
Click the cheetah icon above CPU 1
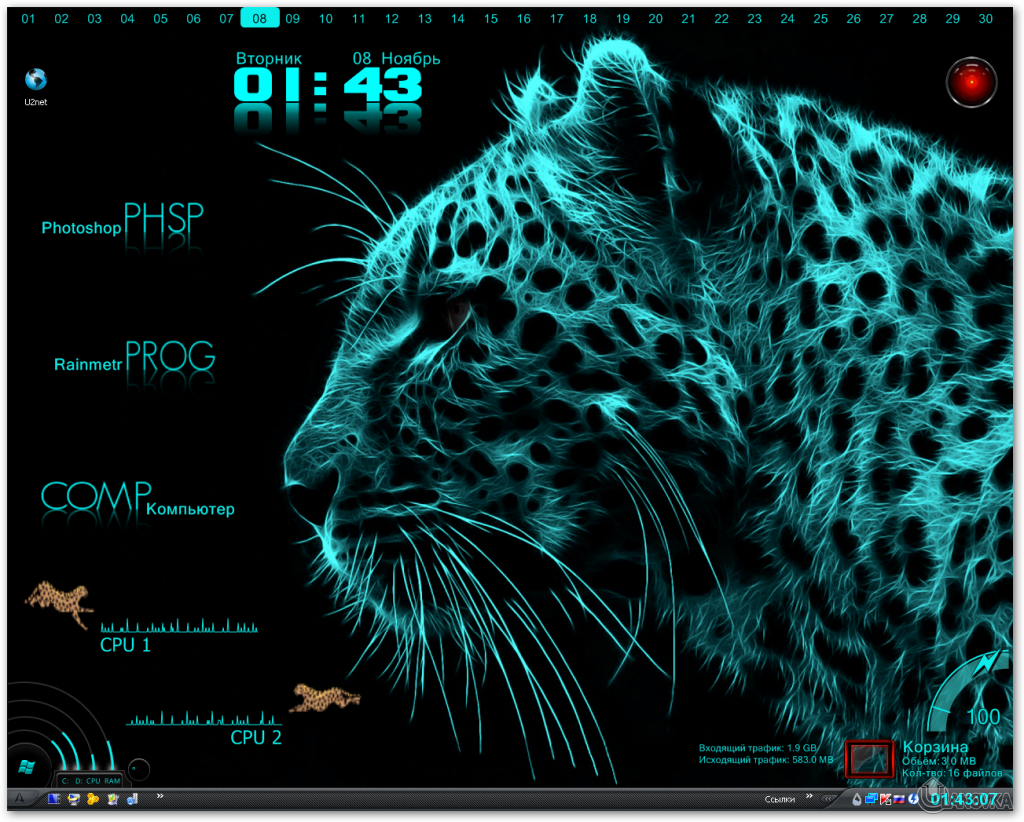(x=58, y=604)
